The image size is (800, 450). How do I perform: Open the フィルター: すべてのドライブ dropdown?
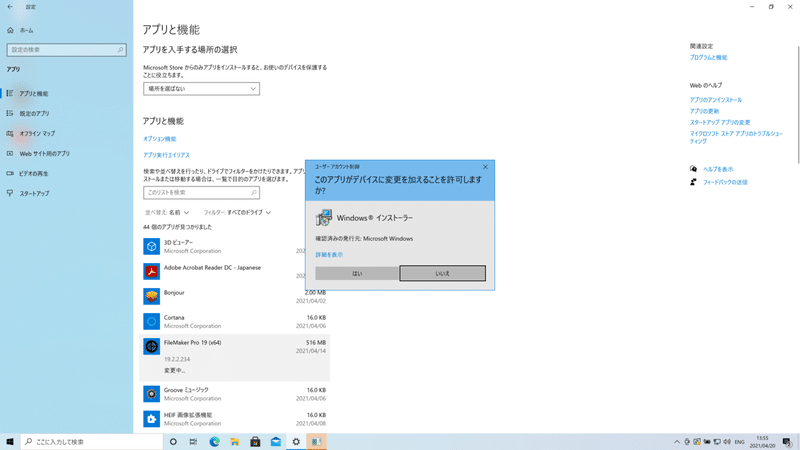click(x=237, y=212)
